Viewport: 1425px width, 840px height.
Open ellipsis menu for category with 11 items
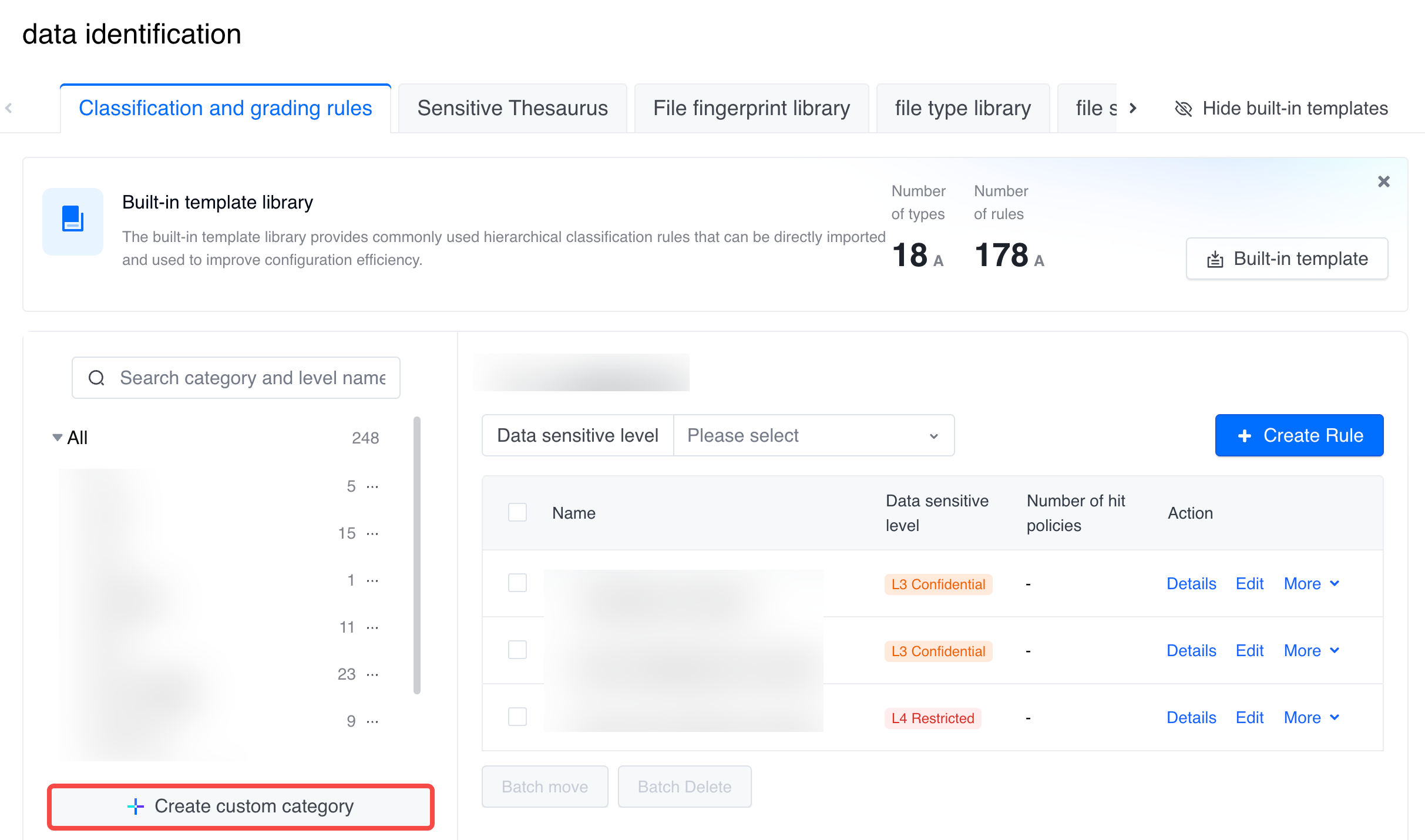click(372, 627)
